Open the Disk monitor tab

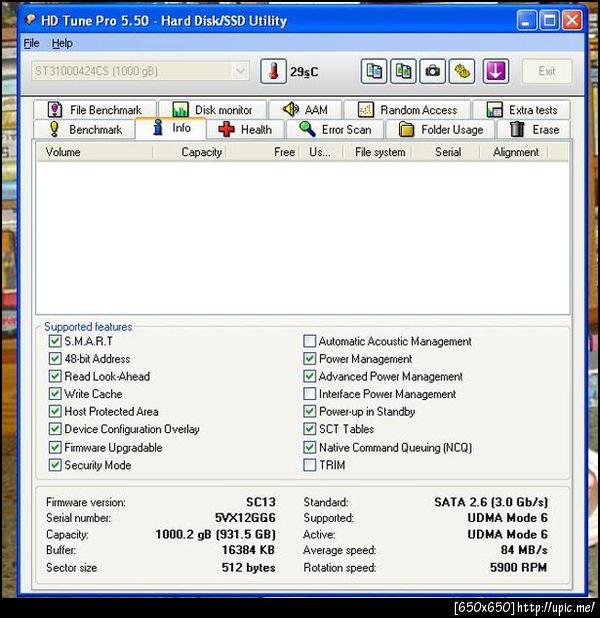(212, 110)
